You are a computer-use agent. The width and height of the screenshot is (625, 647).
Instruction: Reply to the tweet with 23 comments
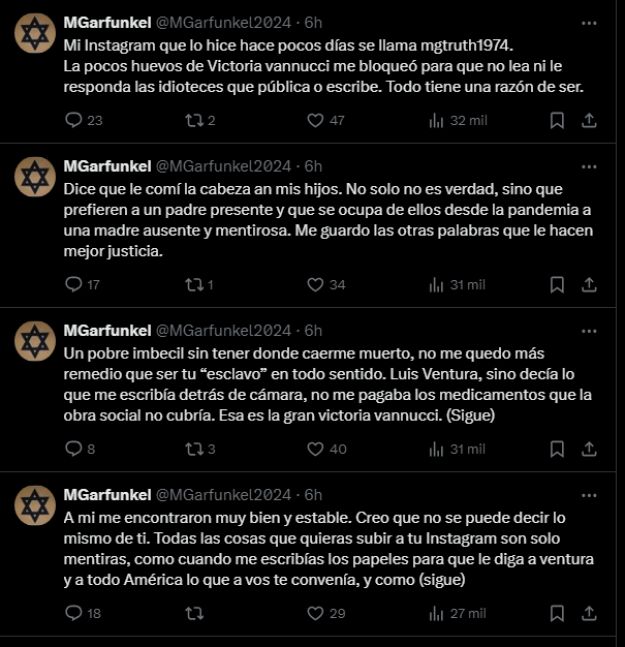74,120
